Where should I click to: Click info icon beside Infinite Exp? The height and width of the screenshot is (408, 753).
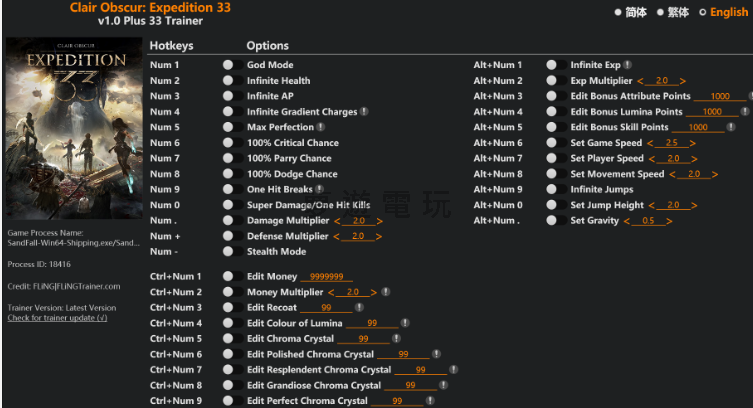tap(627, 65)
